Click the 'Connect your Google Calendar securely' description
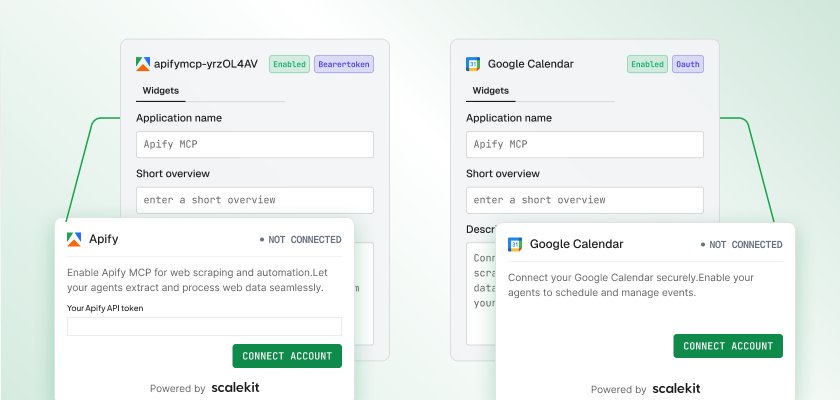Screen dimensions: 840x400 click(631, 285)
